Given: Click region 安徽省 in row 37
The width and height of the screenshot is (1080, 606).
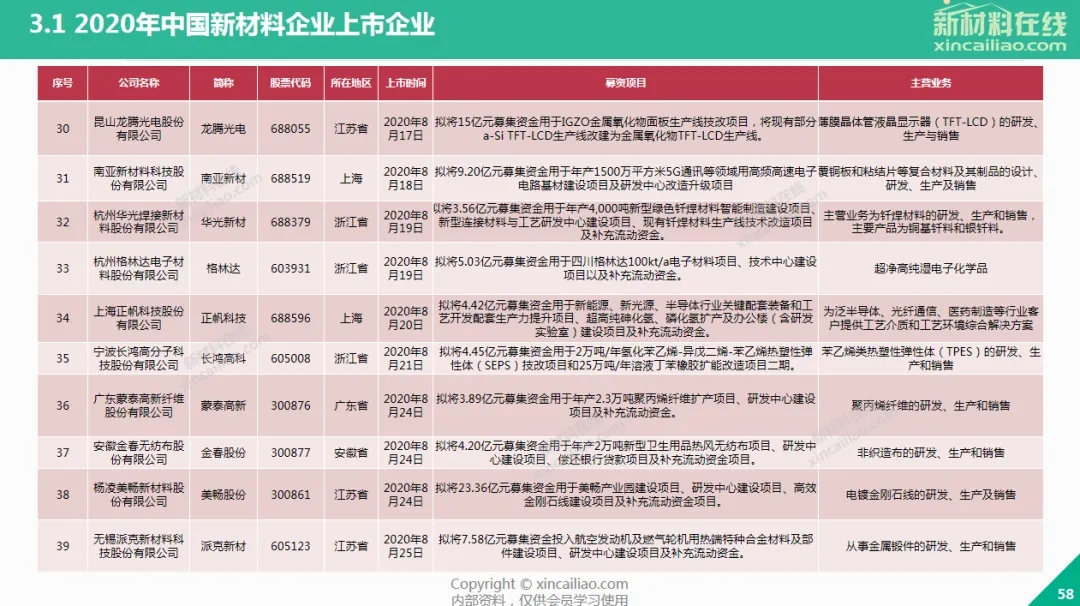Looking at the screenshot, I should click(351, 452).
